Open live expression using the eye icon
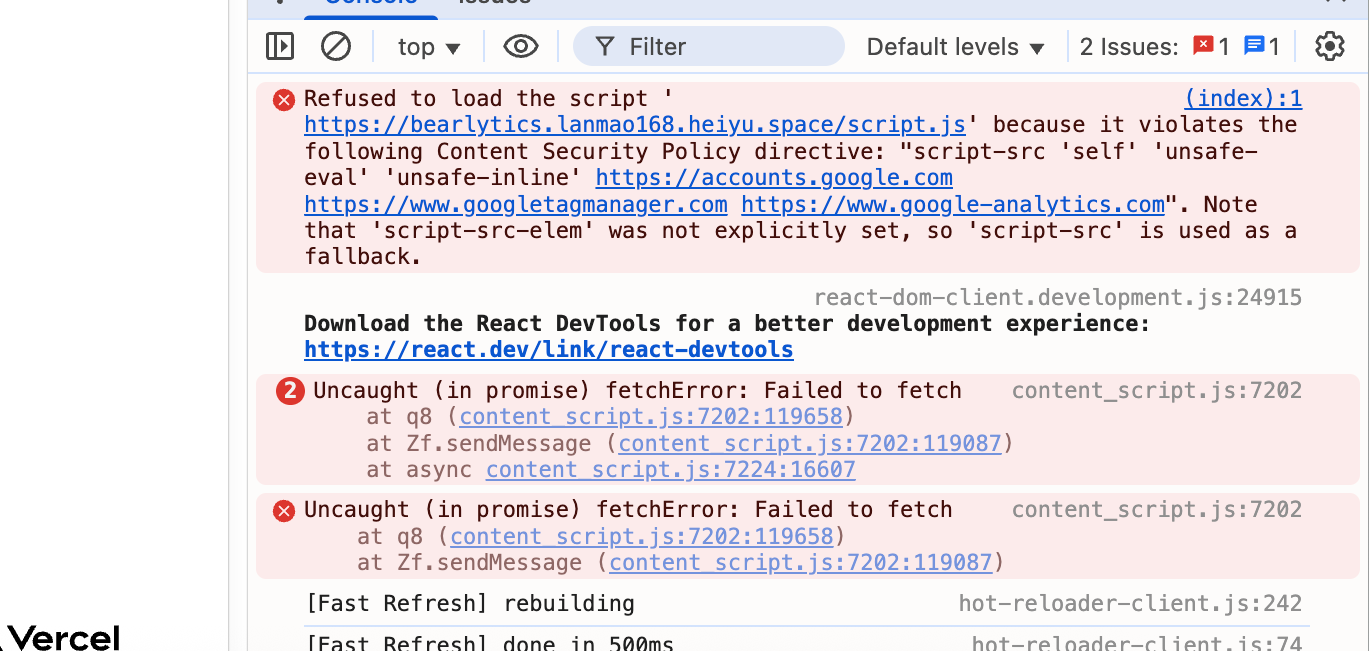 [521, 47]
